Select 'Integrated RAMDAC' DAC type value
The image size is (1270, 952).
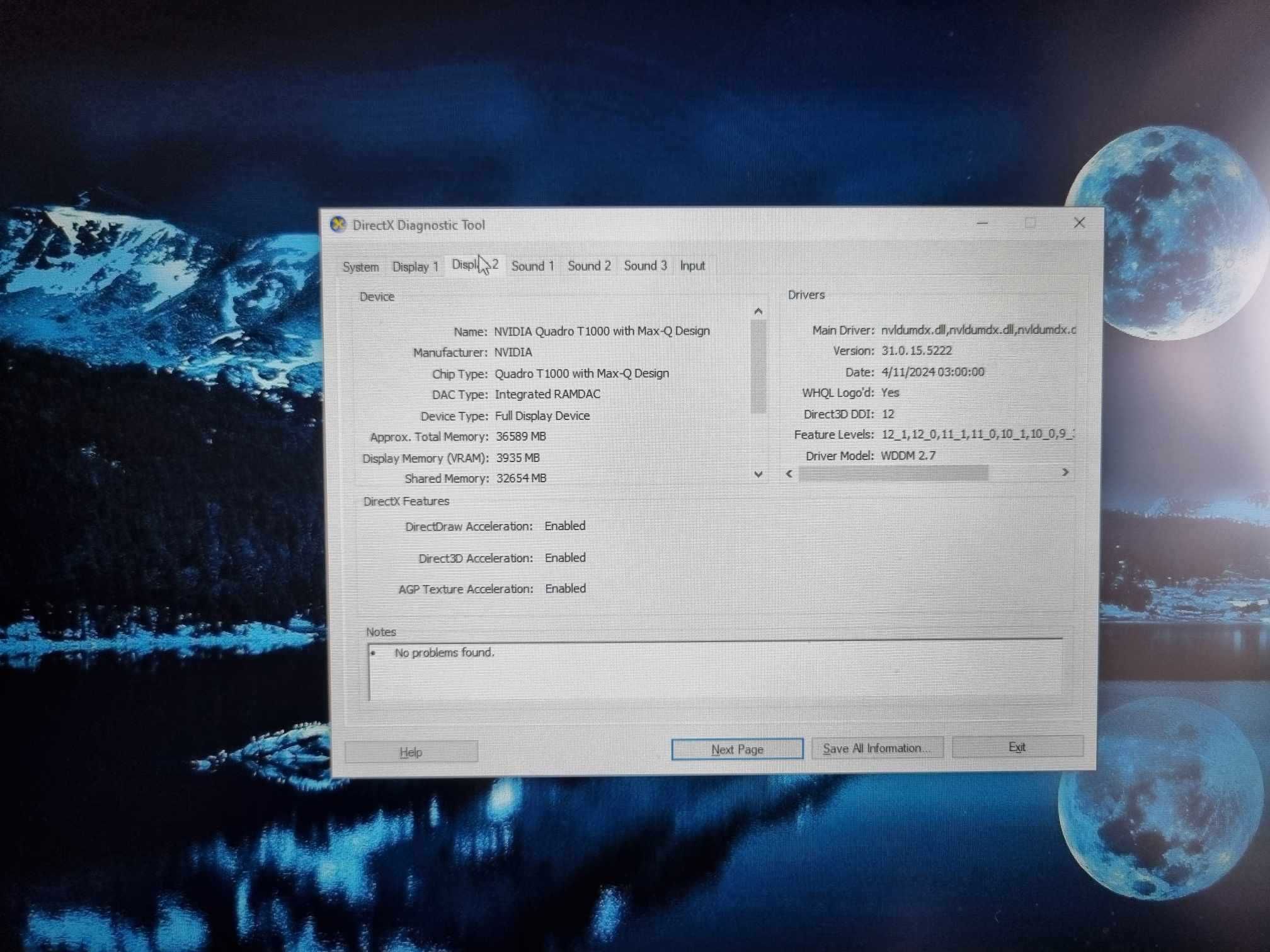(547, 394)
